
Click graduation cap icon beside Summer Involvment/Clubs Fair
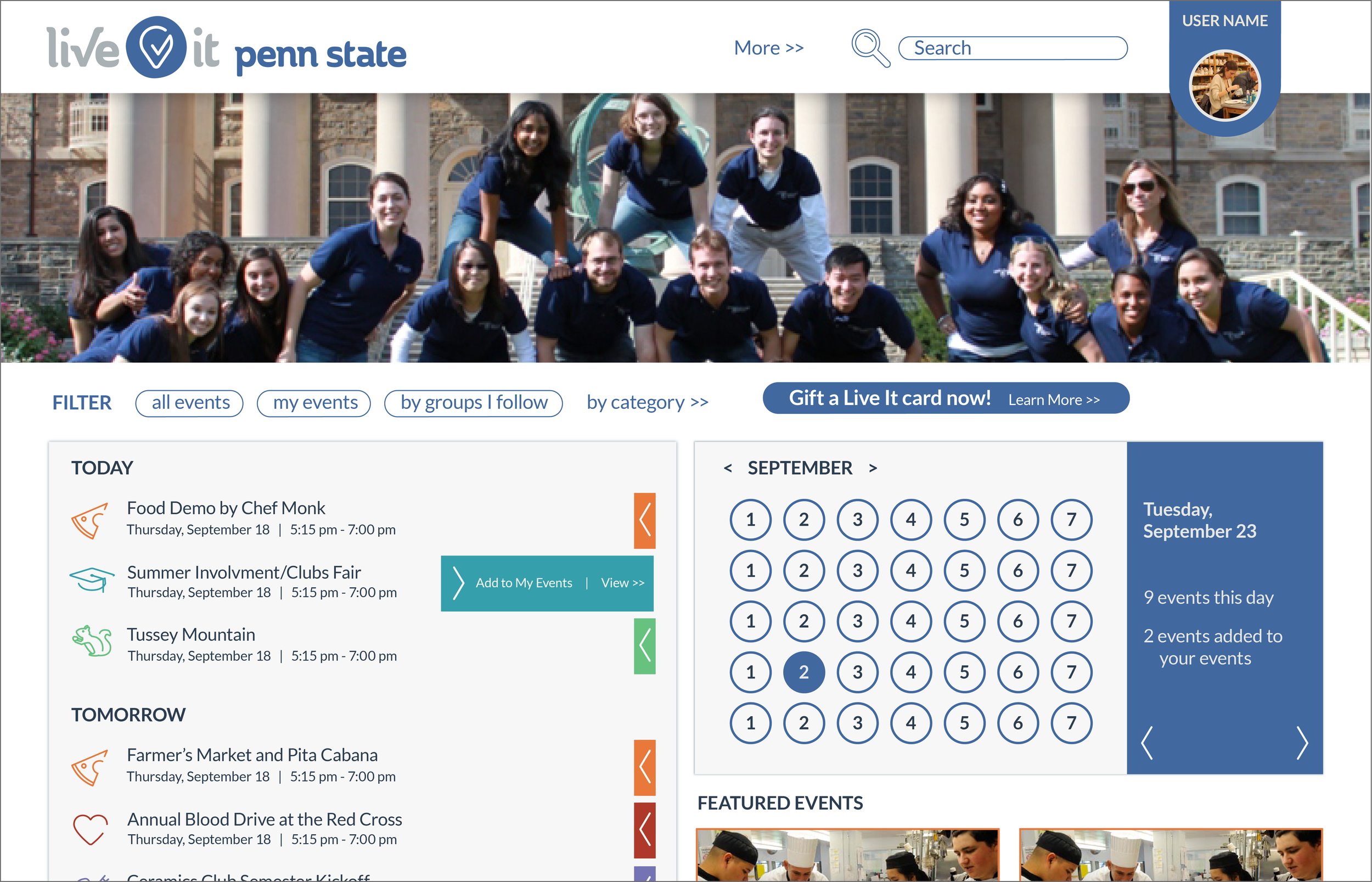coord(92,580)
